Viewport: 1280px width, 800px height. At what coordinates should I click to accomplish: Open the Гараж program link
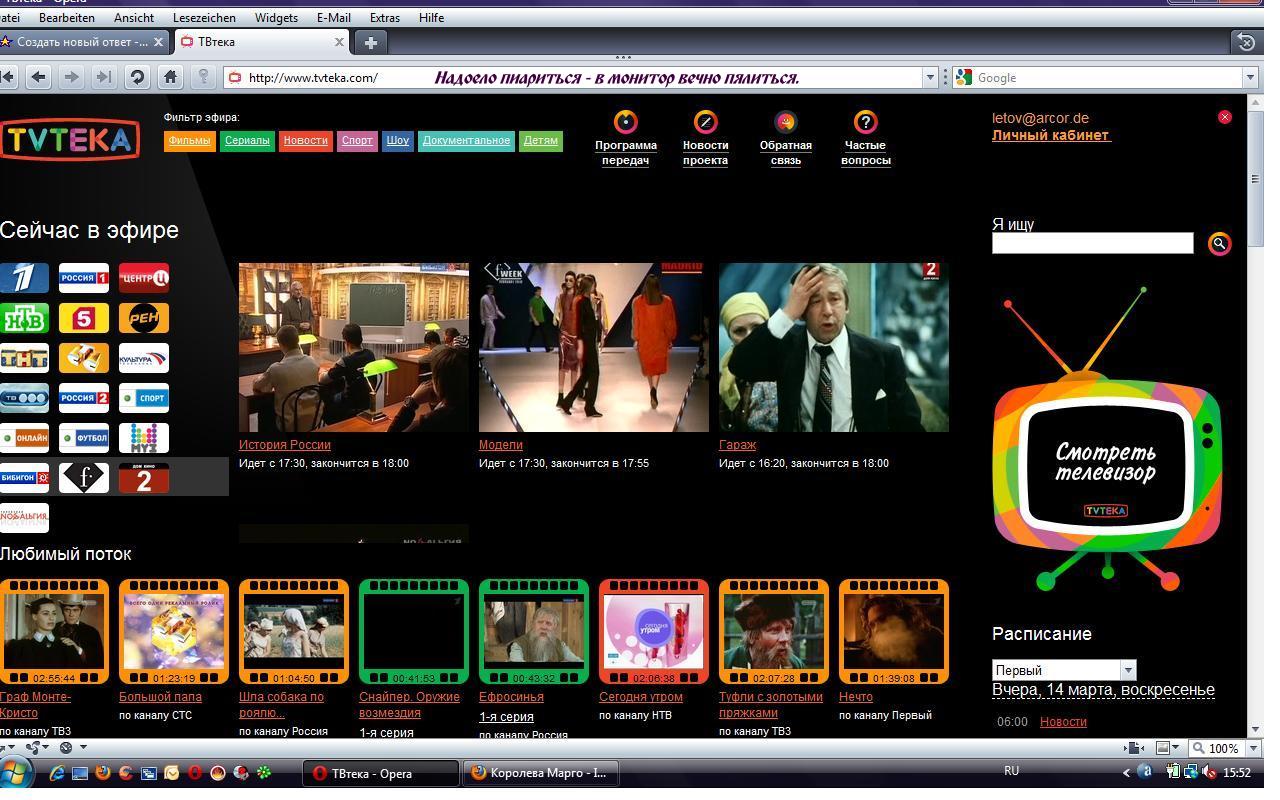[737, 445]
